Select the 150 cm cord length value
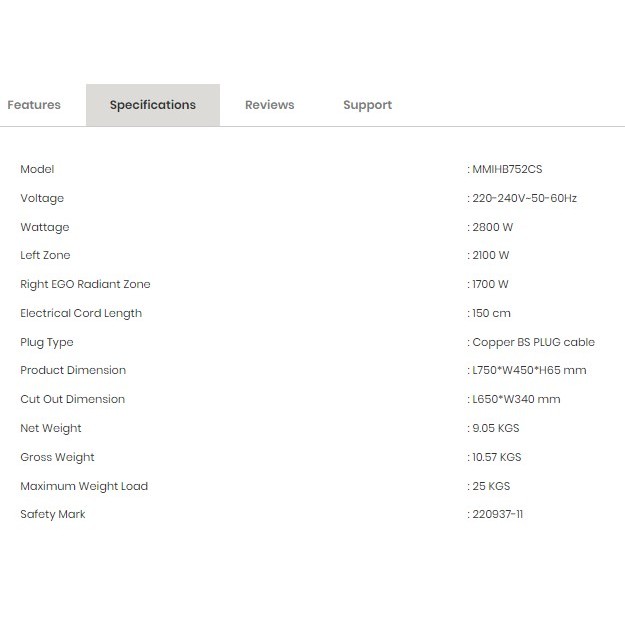Screen dimensions: 625x625 point(491,314)
